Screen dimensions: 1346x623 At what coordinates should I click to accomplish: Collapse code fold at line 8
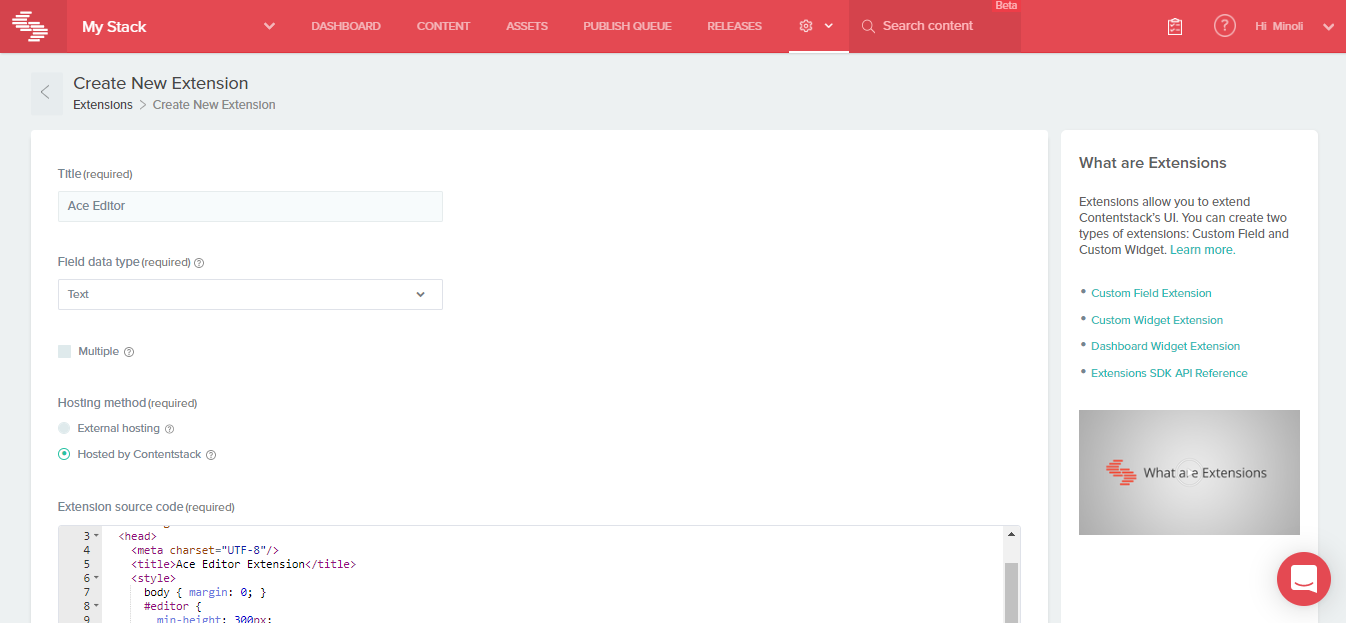96,606
